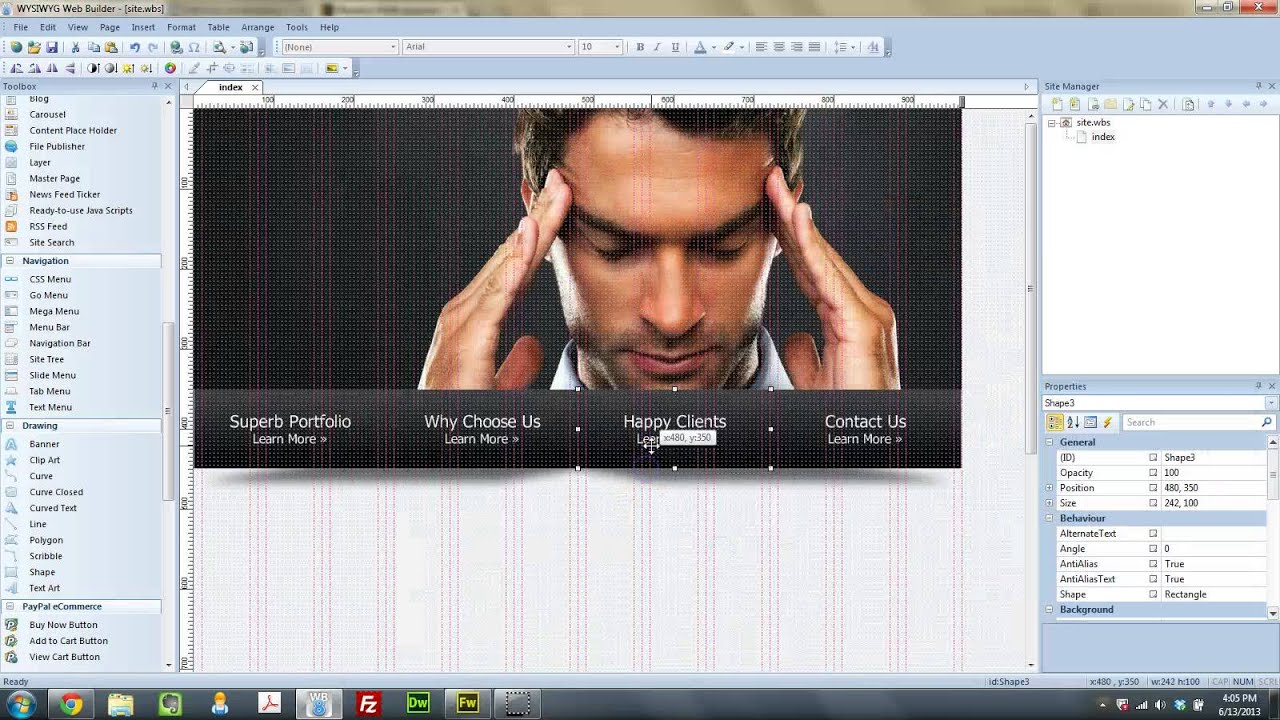This screenshot has width=1280, height=720.
Task: Click the Redo arrow icon
Action: tap(153, 47)
